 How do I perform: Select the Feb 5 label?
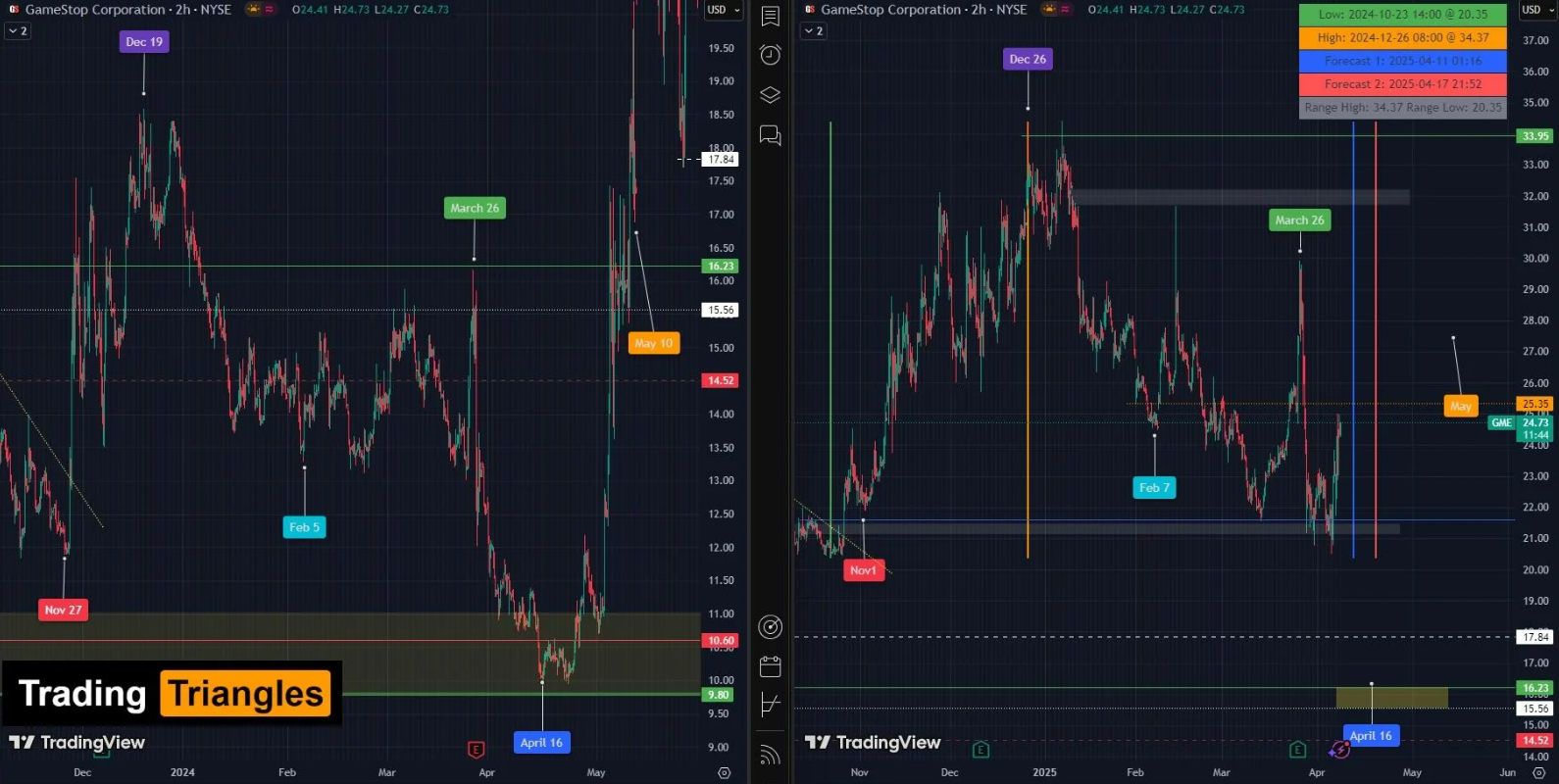pyautogui.click(x=304, y=527)
